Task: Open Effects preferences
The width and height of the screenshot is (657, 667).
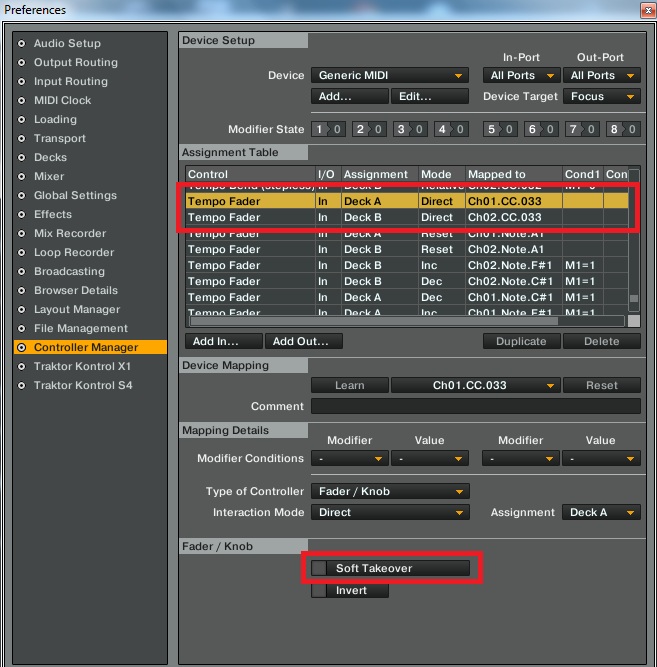Action: (x=53, y=214)
